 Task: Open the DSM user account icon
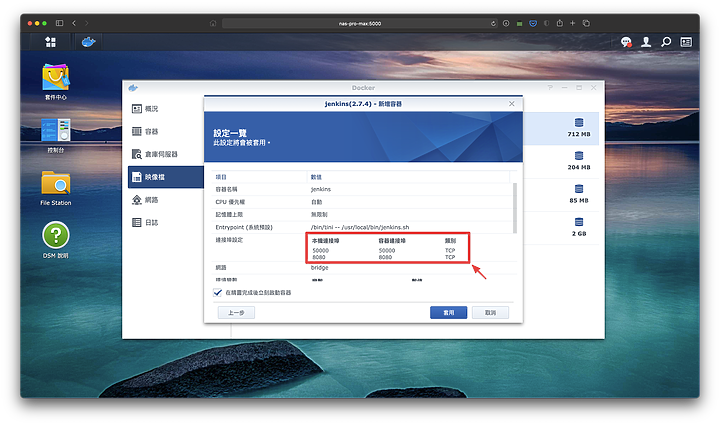[x=646, y=42]
